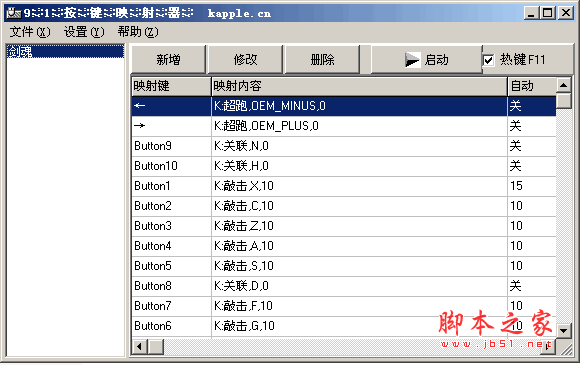The width and height of the screenshot is (581, 365).
Task: Click the K:关联,D,0 cell
Action: coord(359,286)
